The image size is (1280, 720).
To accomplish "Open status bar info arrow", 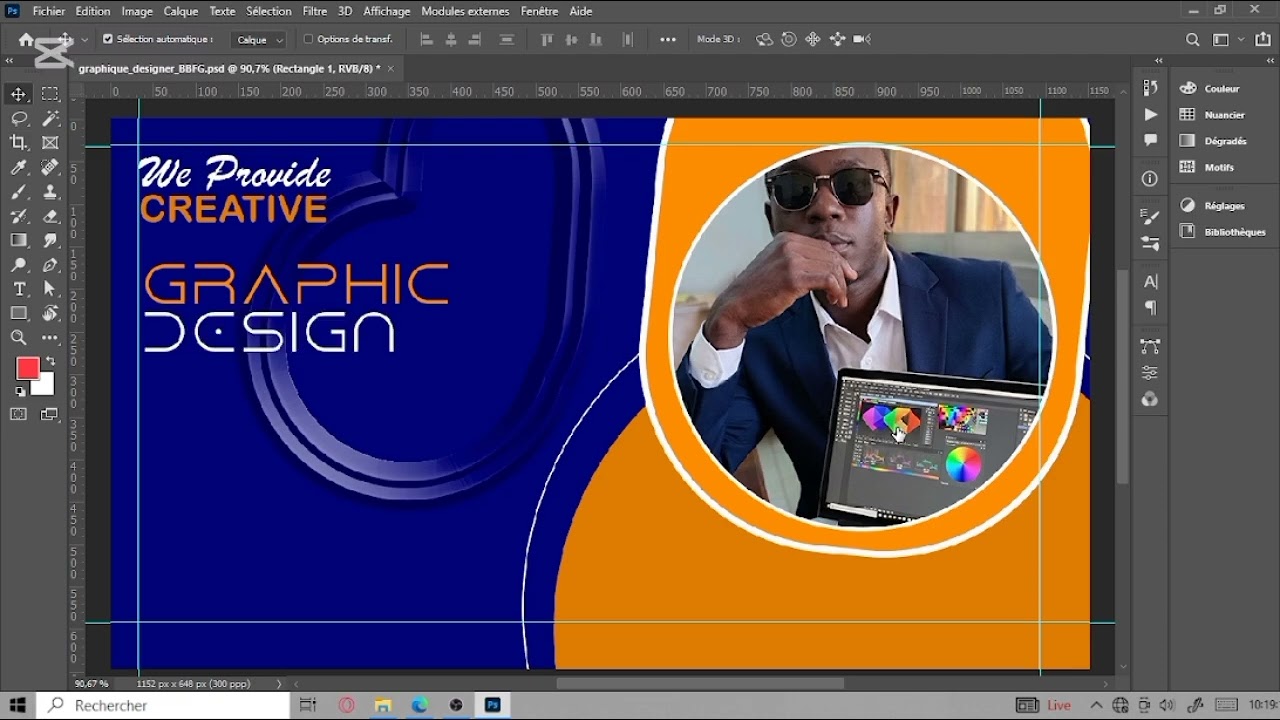I will pos(279,684).
